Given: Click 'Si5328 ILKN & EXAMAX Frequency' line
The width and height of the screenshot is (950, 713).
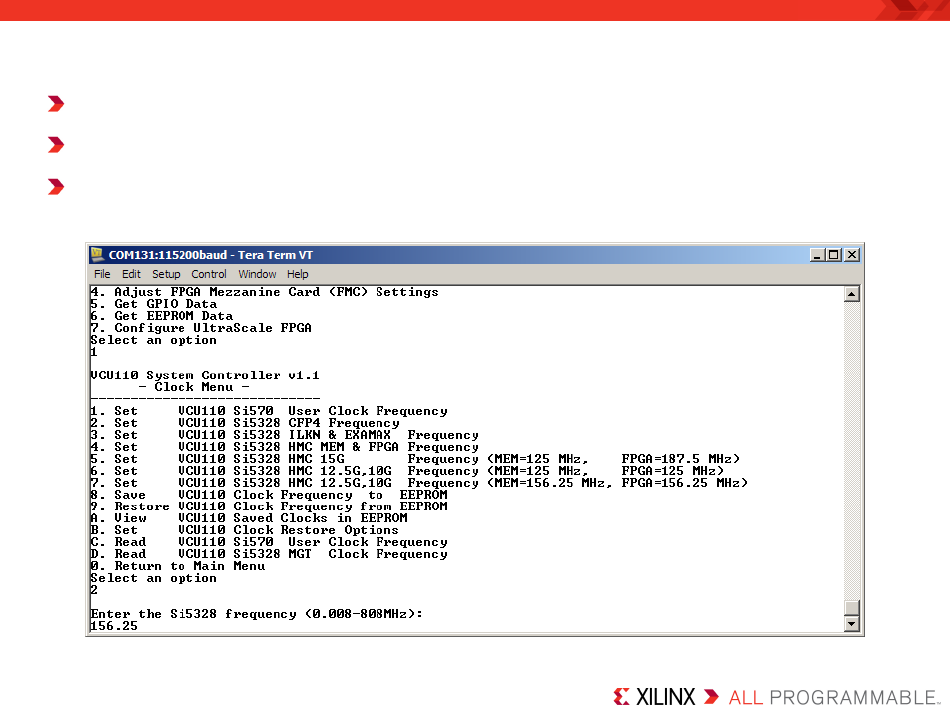Looking at the screenshot, I should (284, 435).
